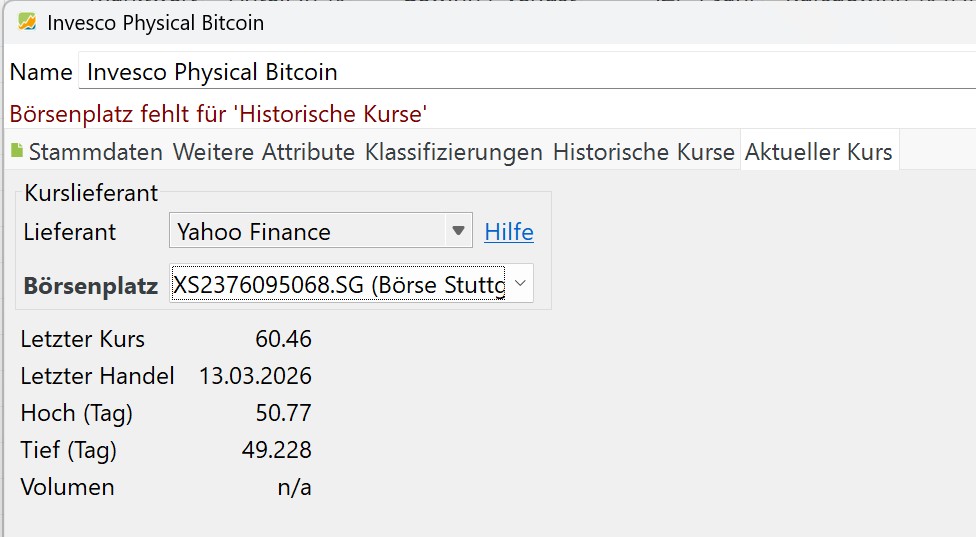Click the Hoch (Tag) label
Screen dimensions: 976x537
click(x=77, y=413)
